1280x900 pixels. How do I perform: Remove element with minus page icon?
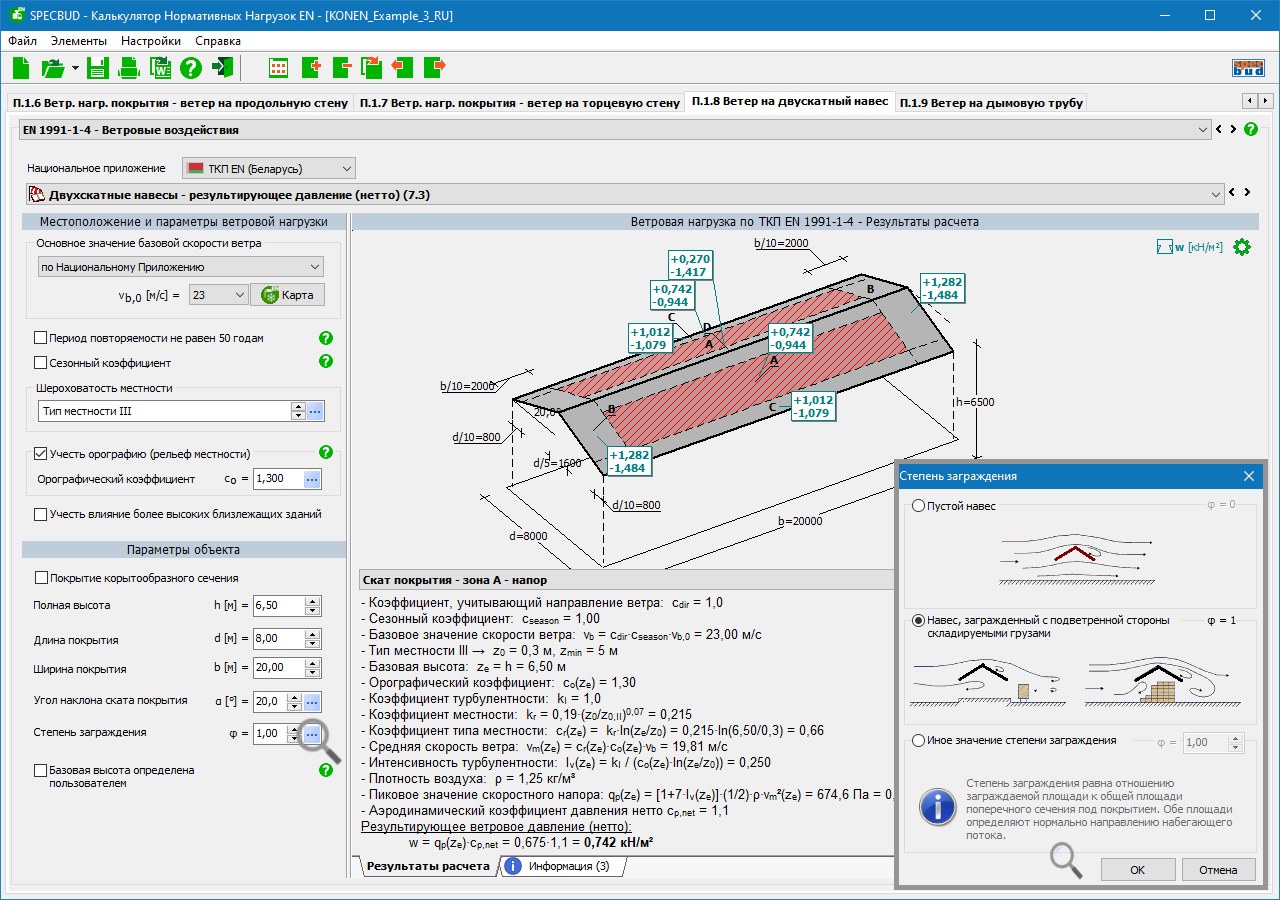coord(342,68)
